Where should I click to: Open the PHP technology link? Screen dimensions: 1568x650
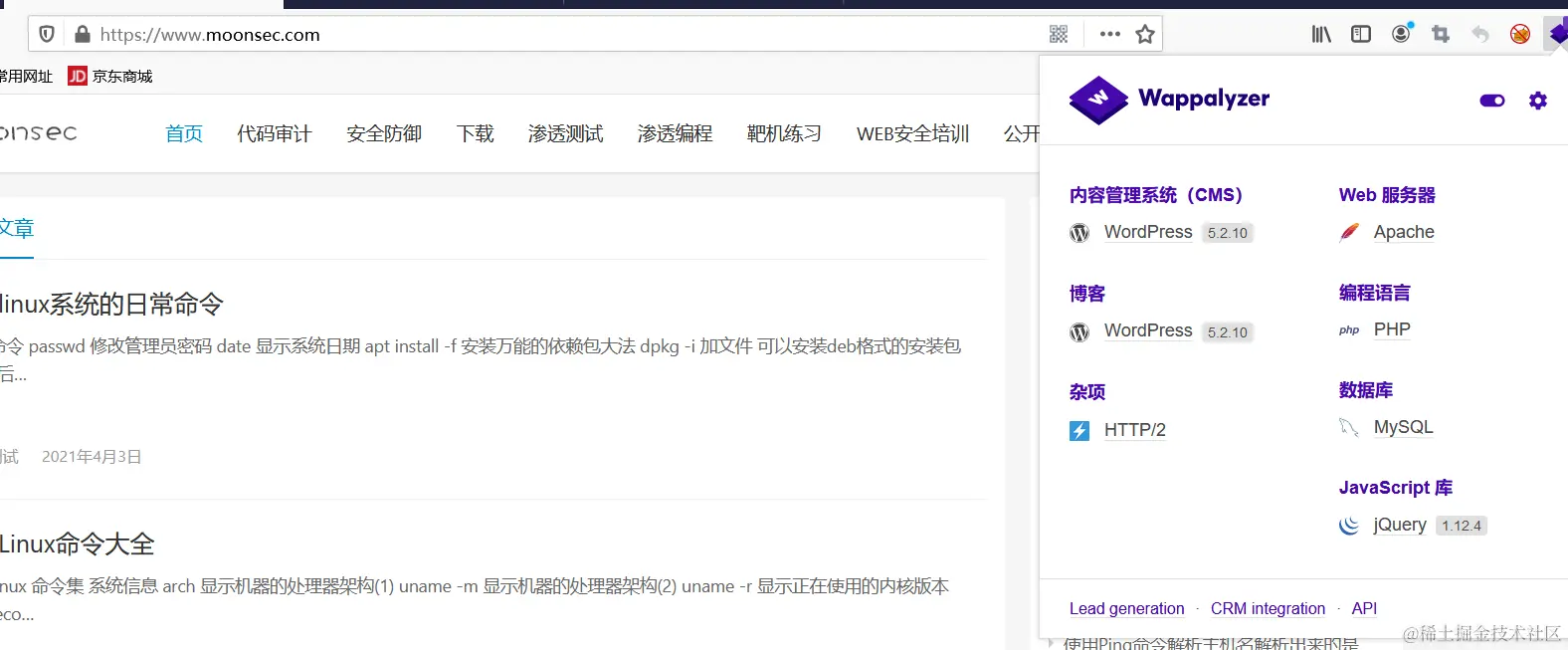click(x=1392, y=329)
